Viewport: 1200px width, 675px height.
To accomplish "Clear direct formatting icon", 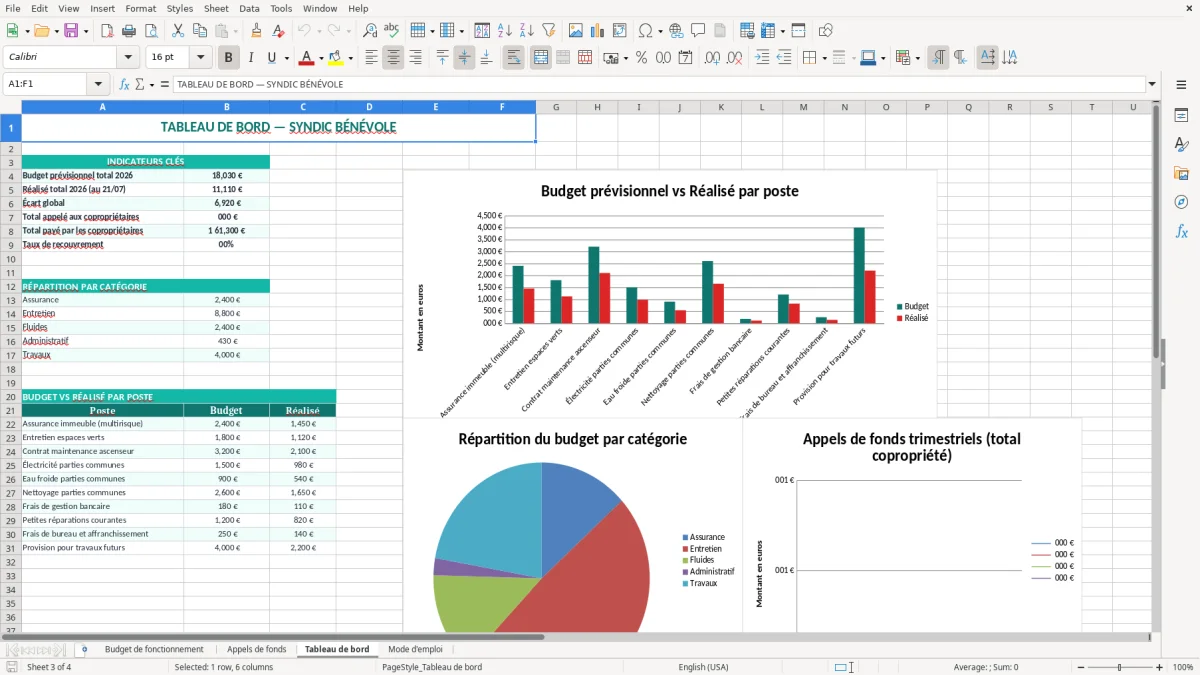I will click(x=278, y=31).
